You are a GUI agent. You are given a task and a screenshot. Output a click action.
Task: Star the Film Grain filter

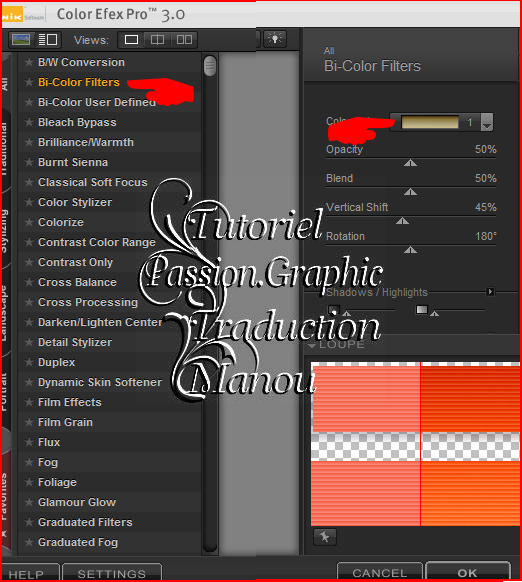point(29,422)
